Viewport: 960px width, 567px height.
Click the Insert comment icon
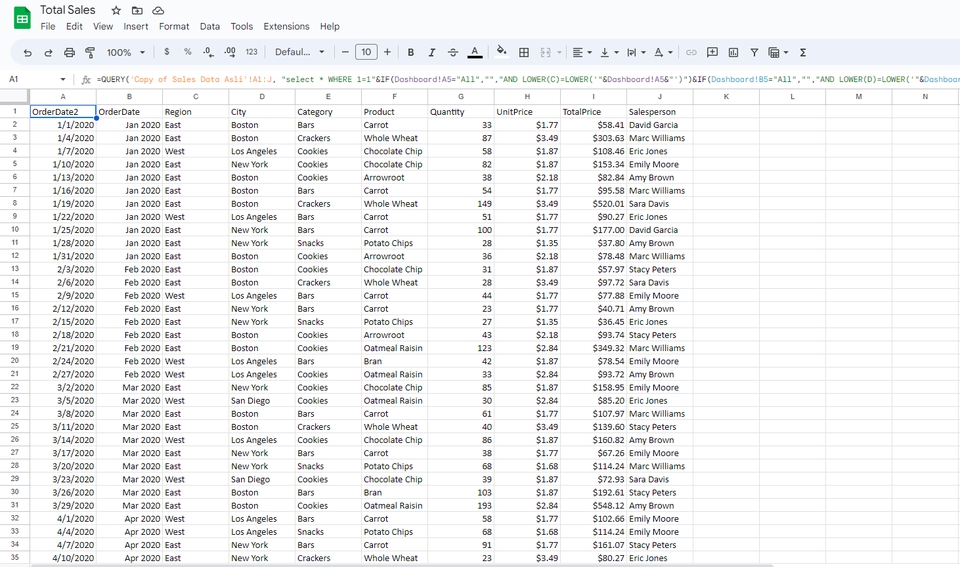click(x=712, y=53)
